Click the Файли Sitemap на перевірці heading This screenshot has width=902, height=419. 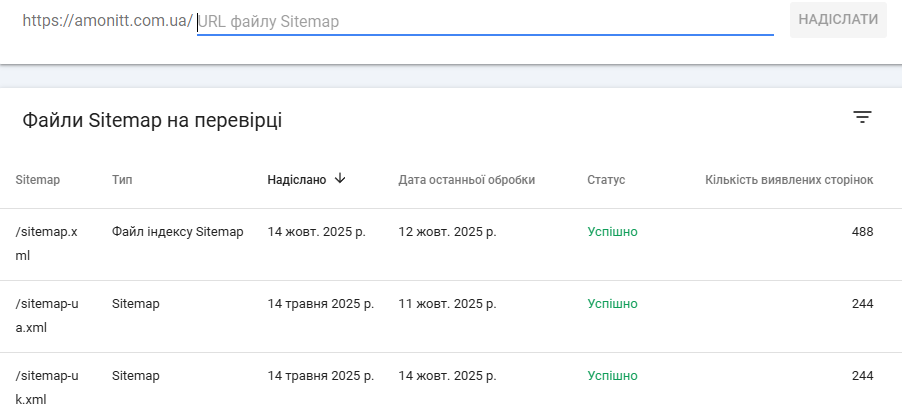point(152,121)
